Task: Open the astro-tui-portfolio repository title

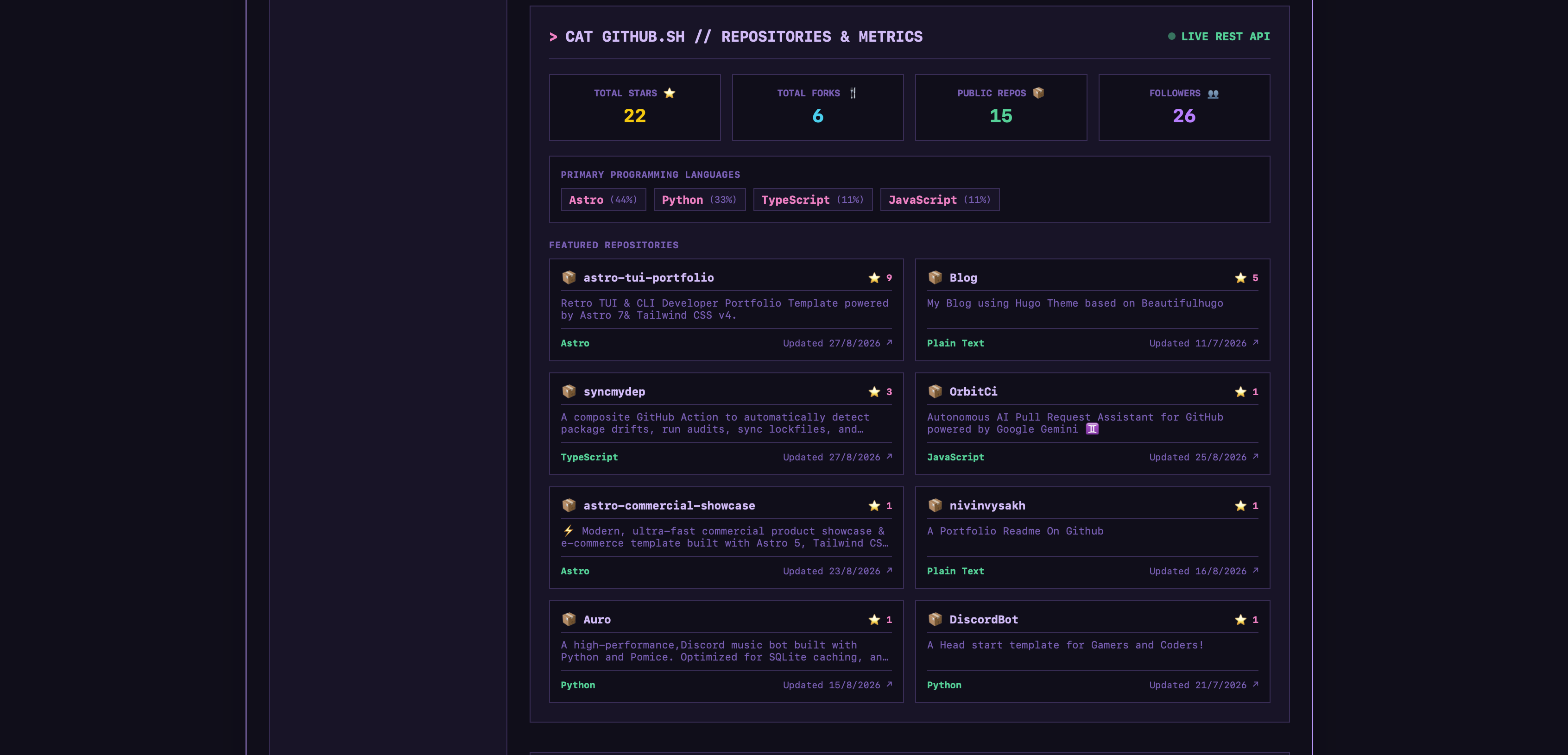Action: 649,277
